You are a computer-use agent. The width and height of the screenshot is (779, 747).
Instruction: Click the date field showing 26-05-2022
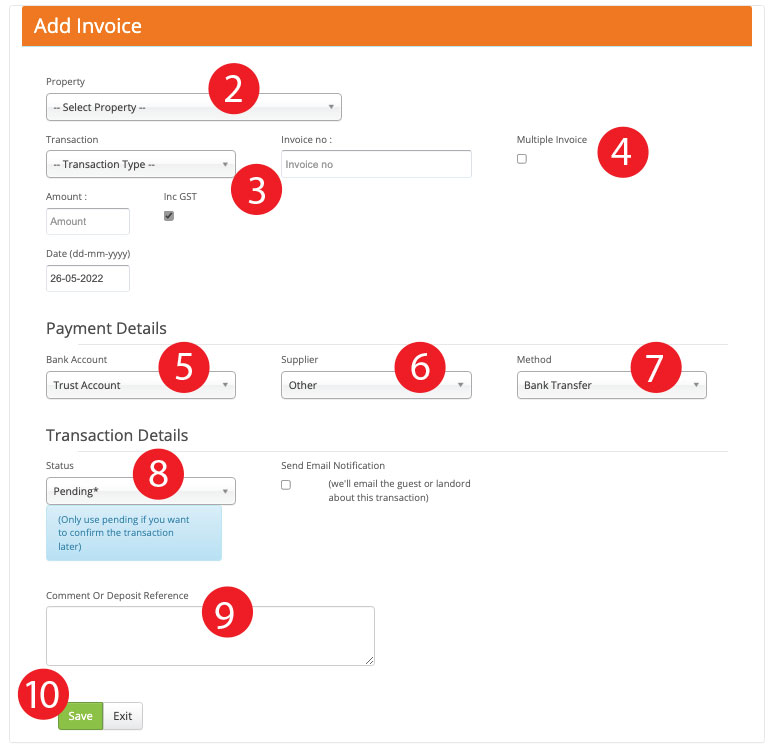pyautogui.click(x=88, y=278)
